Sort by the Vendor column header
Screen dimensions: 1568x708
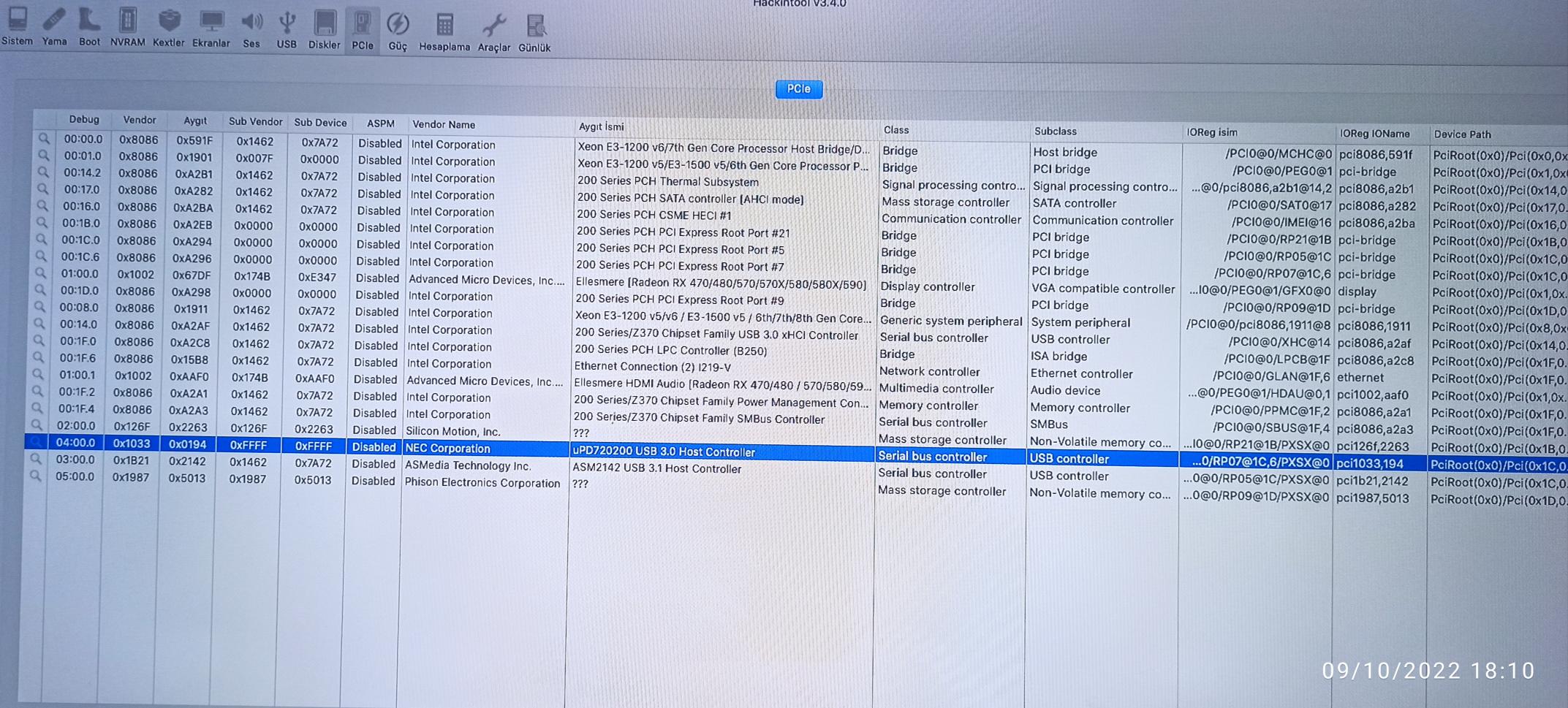(140, 120)
